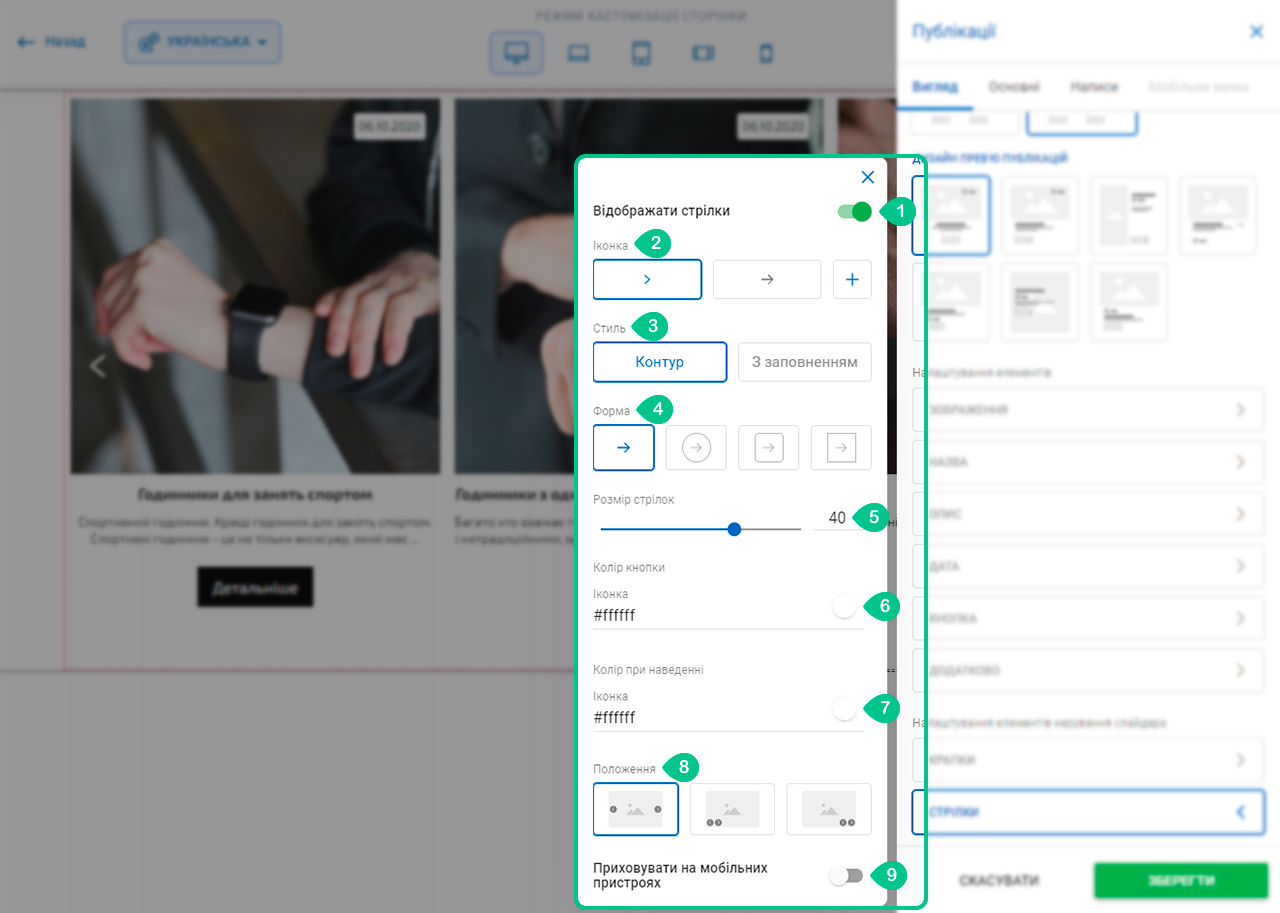Expand the Додатково element settings
The image size is (1280, 913).
[x=1088, y=670]
